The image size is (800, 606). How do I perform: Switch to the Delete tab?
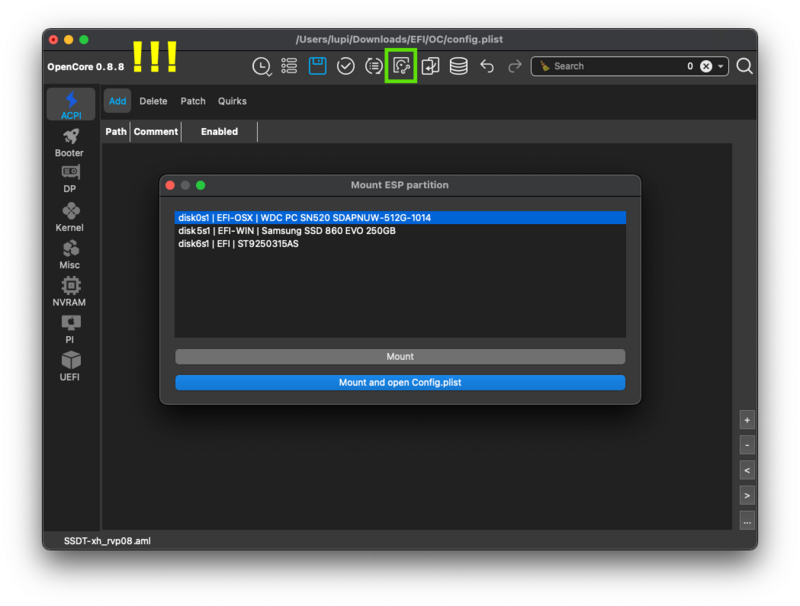(153, 101)
